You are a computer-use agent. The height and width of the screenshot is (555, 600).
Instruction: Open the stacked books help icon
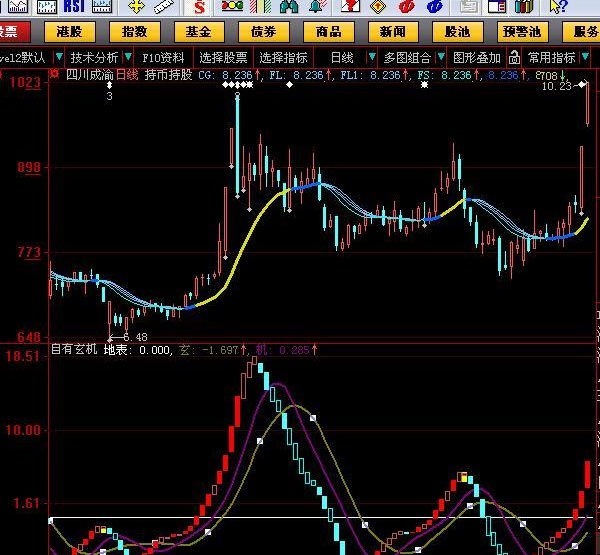coord(524,7)
